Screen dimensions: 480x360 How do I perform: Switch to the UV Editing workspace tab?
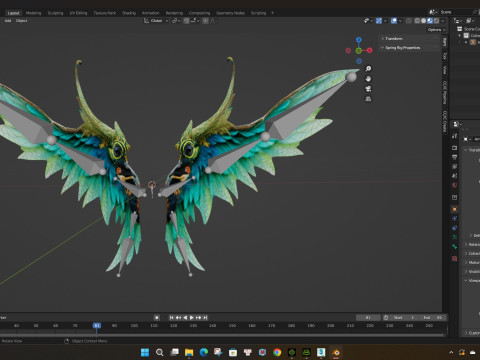point(78,13)
